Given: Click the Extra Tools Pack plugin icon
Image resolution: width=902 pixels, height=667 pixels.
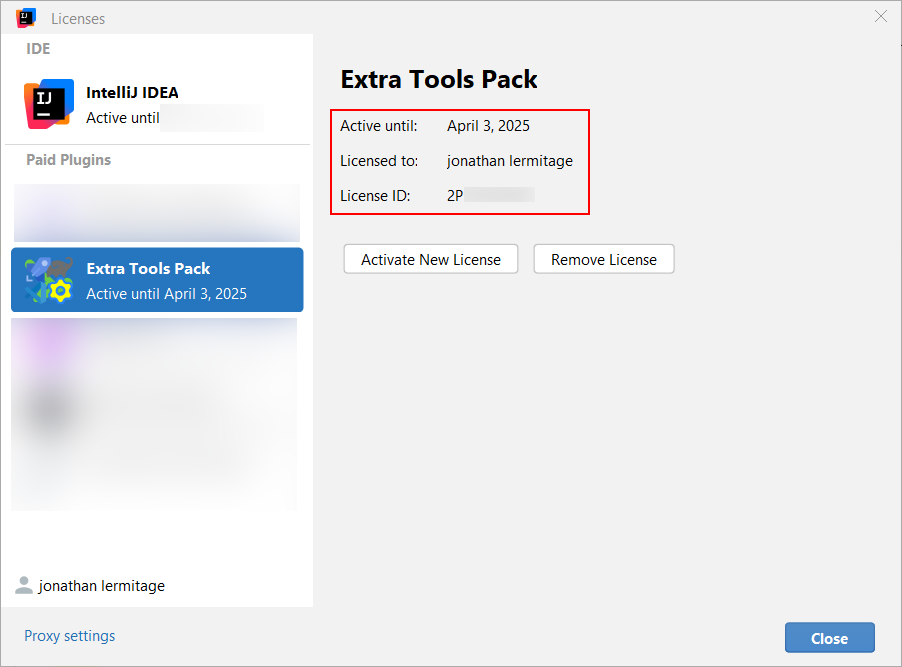Looking at the screenshot, I should [x=49, y=280].
